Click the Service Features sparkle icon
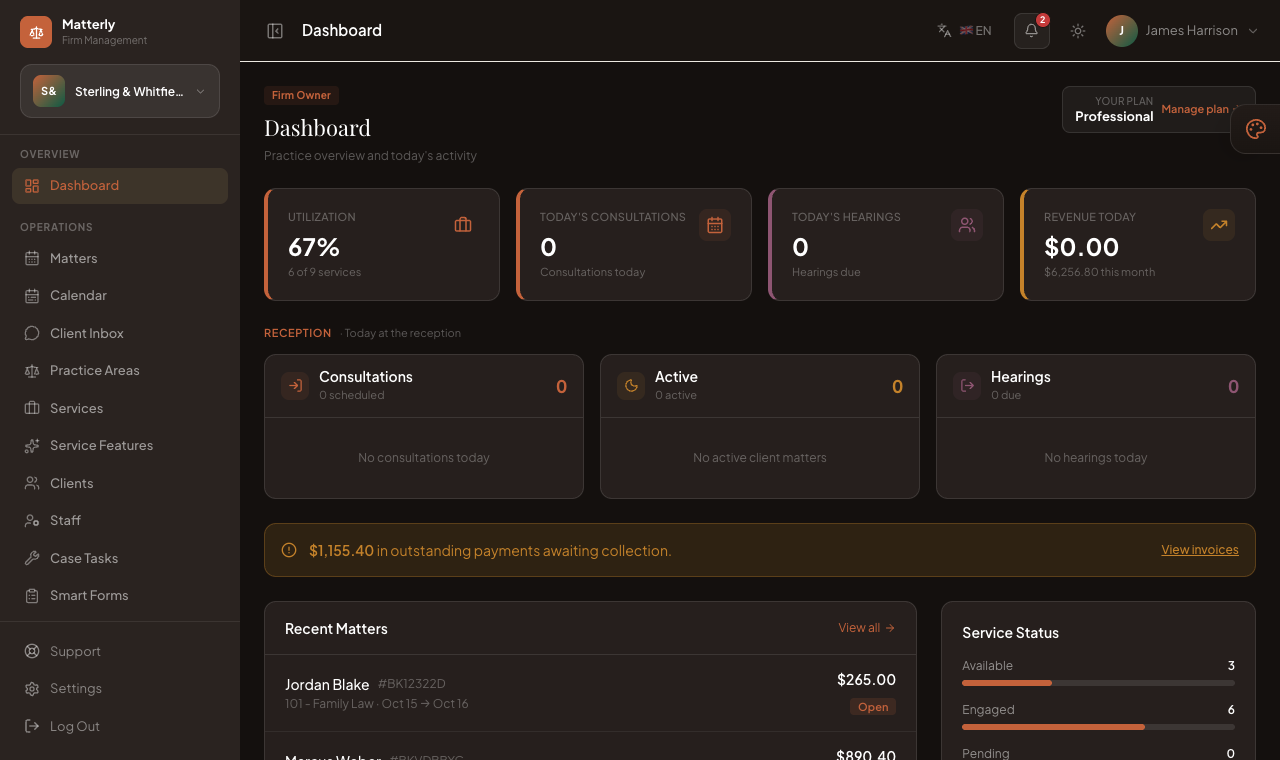Screen dimensions: 1280x760 pos(32,446)
